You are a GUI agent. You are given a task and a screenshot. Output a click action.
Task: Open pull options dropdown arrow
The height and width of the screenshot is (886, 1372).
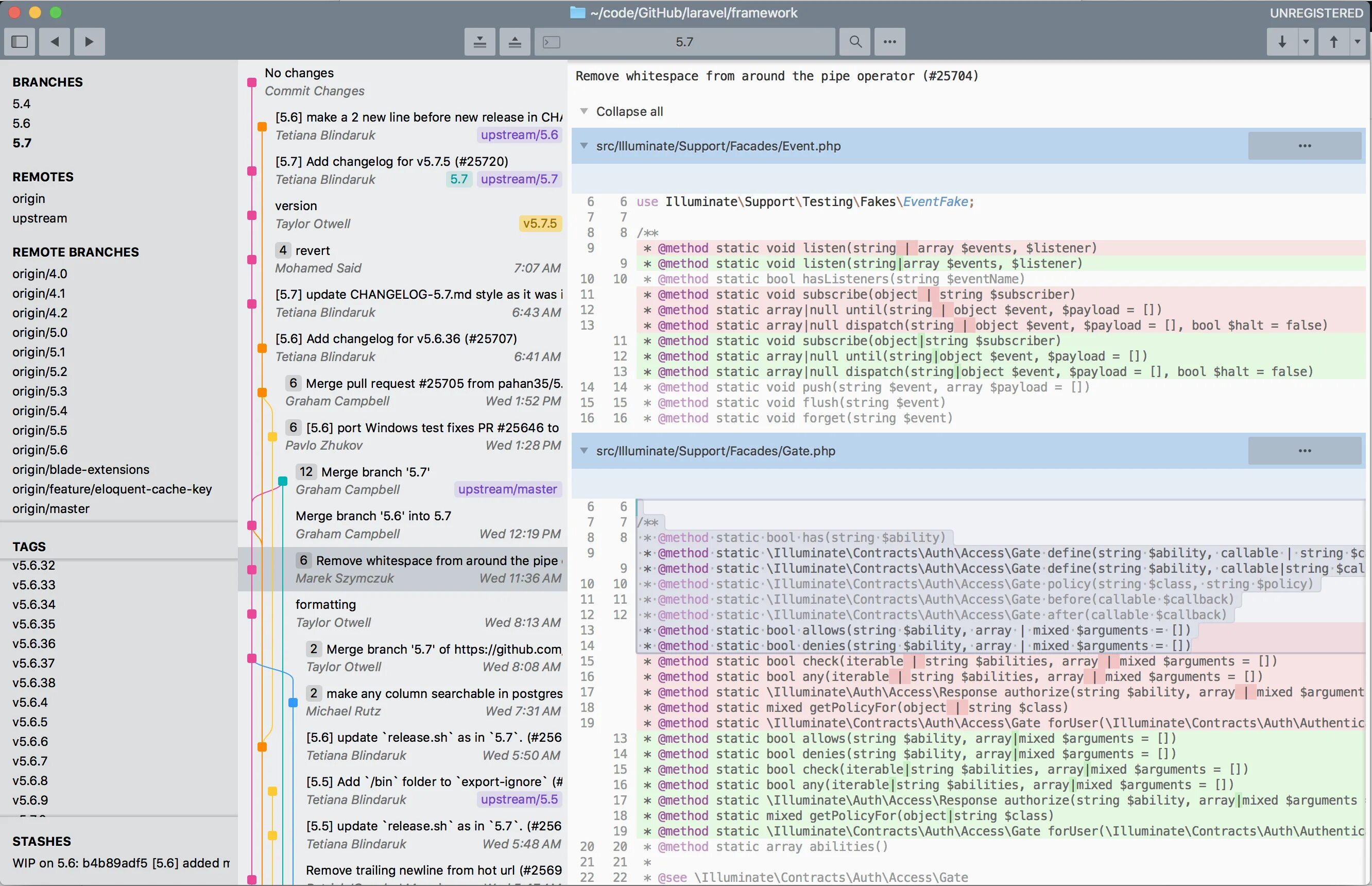1306,41
